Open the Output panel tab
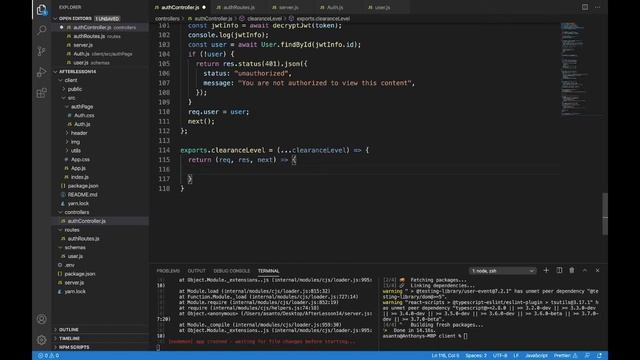The height and width of the screenshot is (360, 640). coord(197,271)
